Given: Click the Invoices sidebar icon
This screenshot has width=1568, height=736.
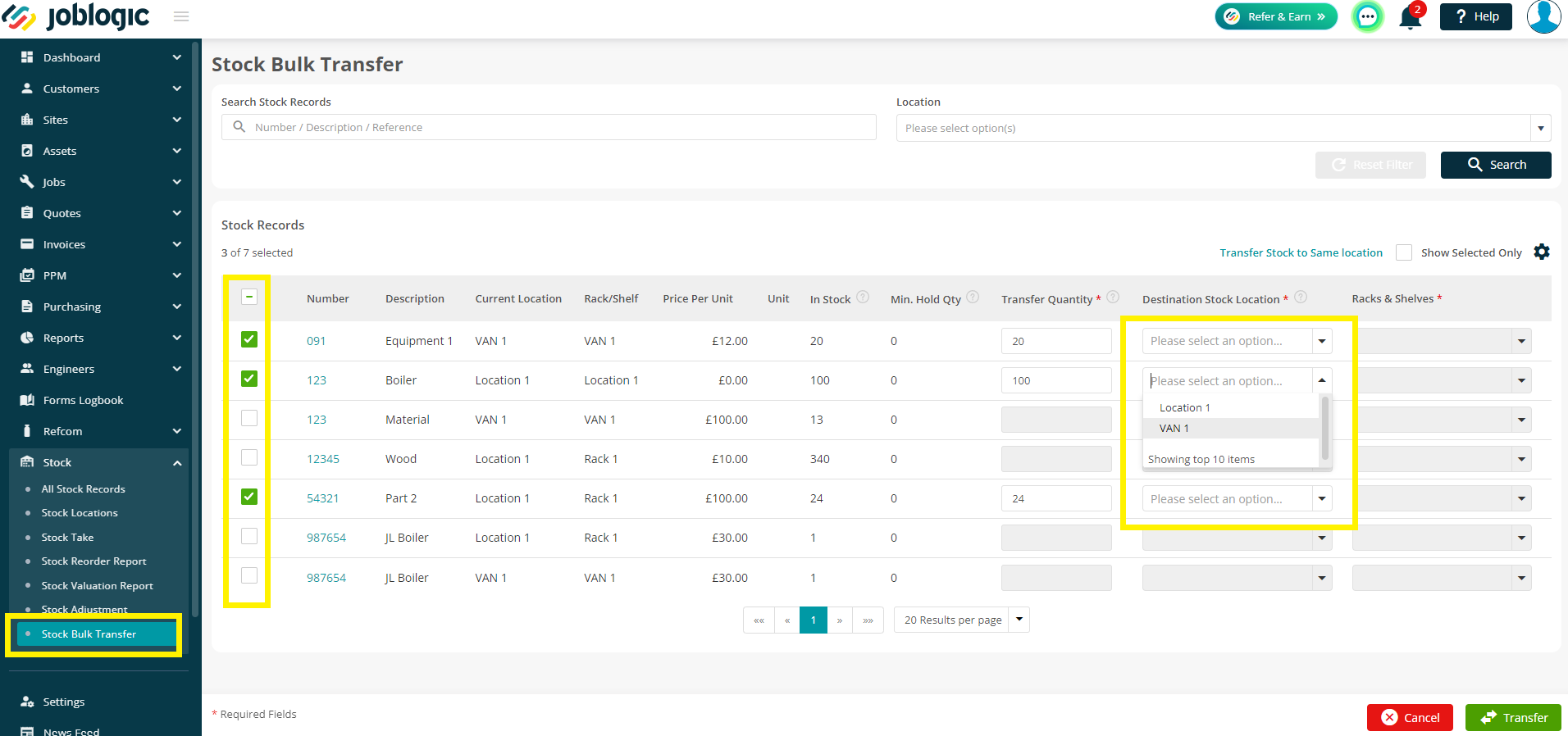Looking at the screenshot, I should 27,244.
